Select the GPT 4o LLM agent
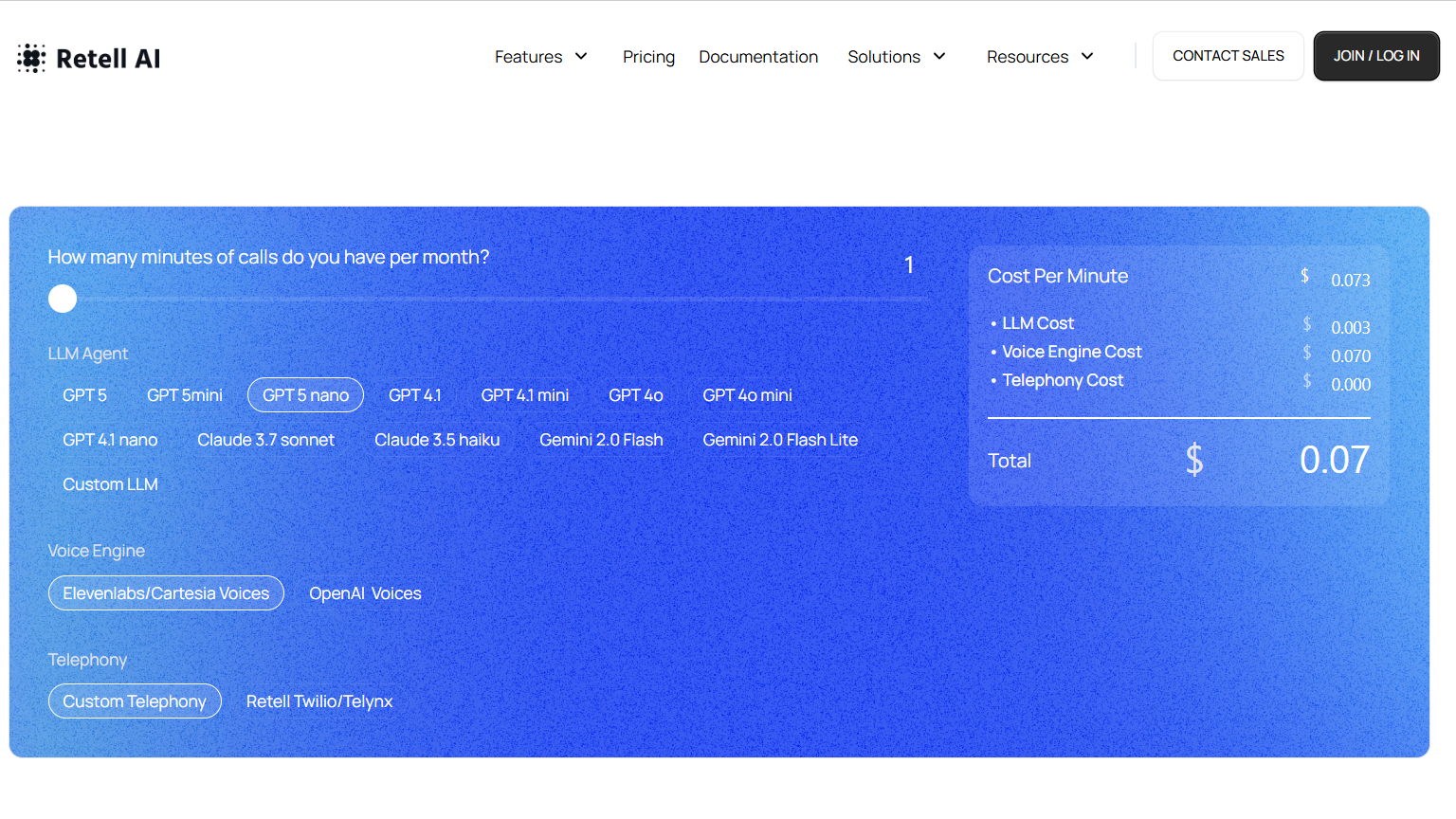Image resolution: width=1456 pixels, height=819 pixels. click(636, 395)
